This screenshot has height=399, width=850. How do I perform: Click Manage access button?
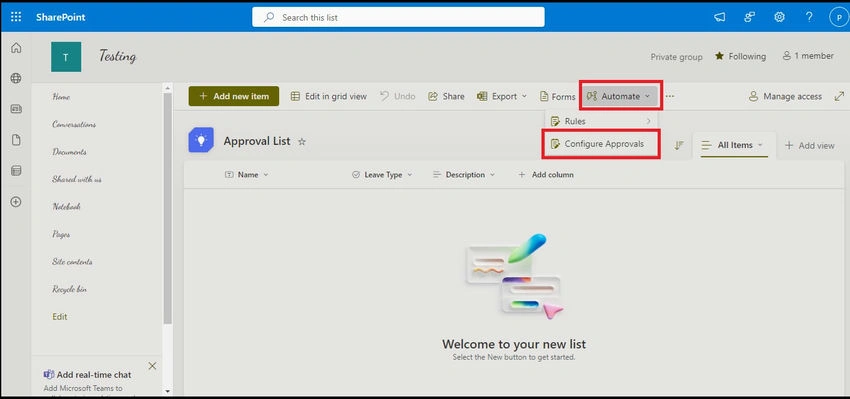click(x=785, y=96)
